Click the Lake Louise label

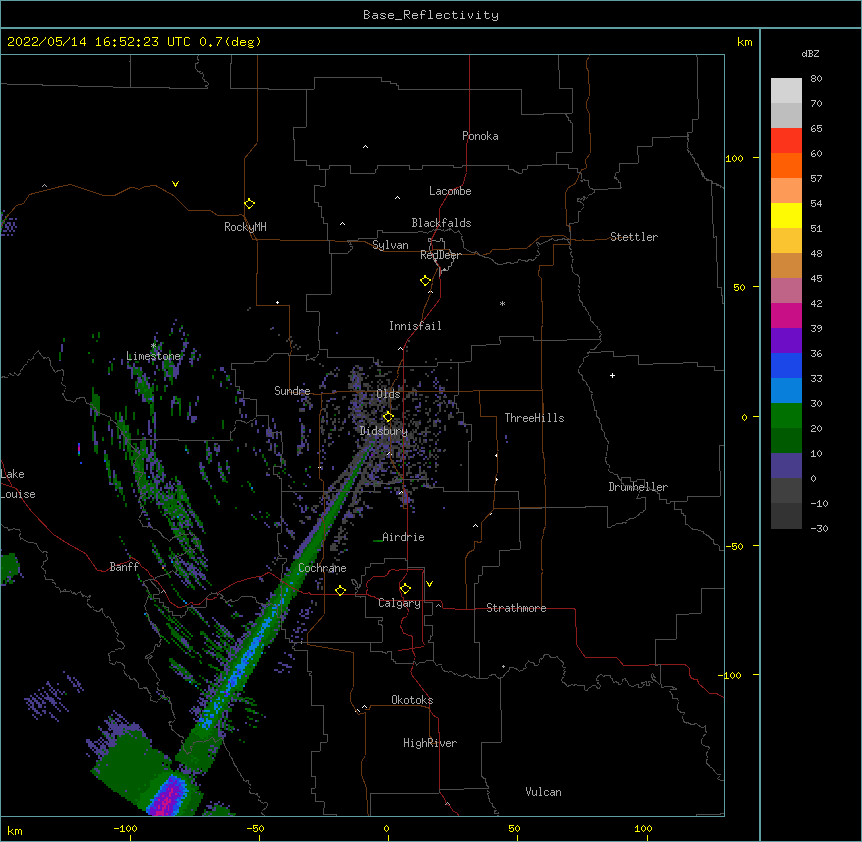tap(18, 484)
